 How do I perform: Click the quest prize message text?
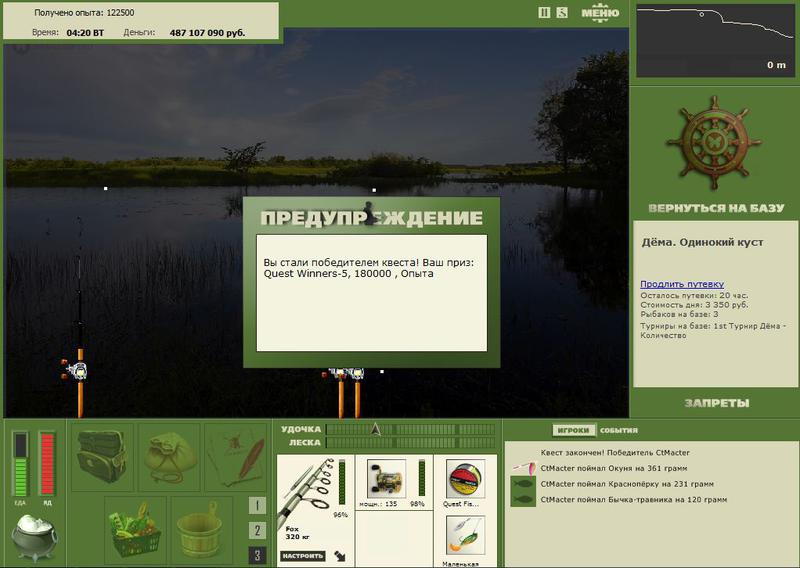368,268
